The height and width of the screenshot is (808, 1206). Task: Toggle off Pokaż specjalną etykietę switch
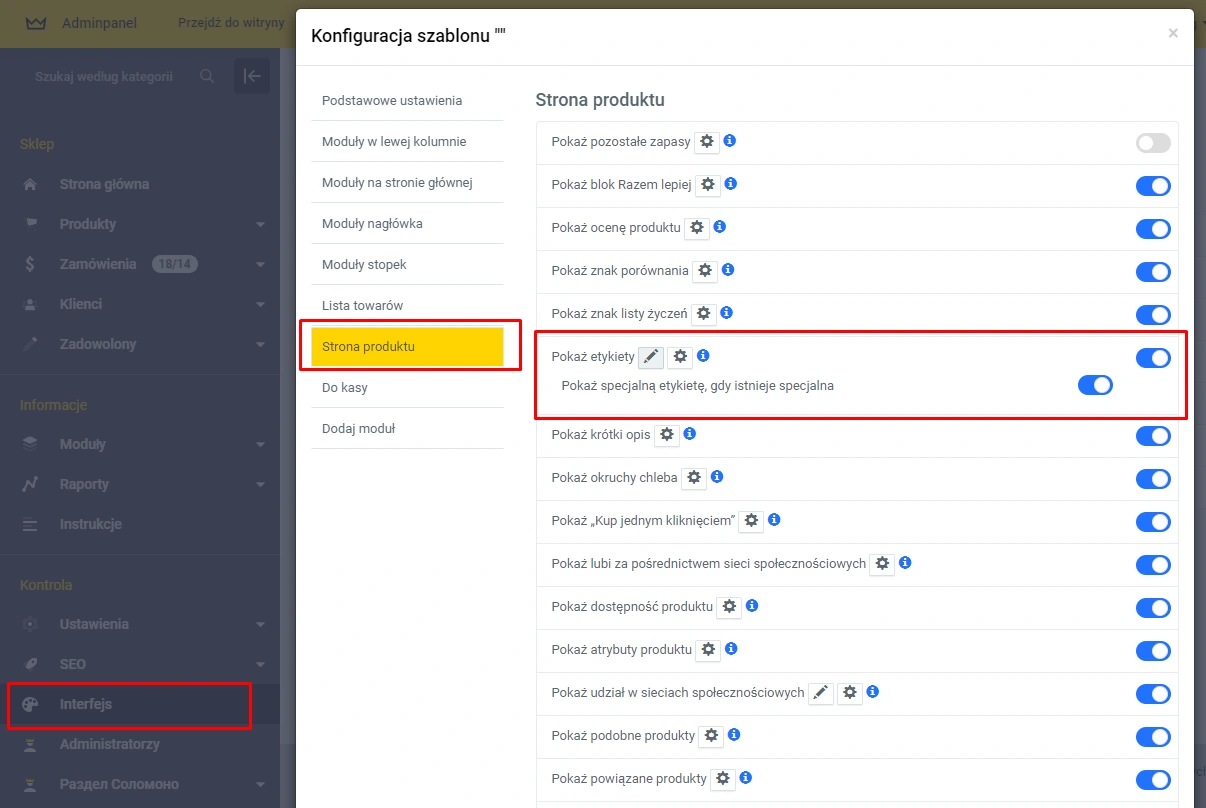click(1094, 385)
